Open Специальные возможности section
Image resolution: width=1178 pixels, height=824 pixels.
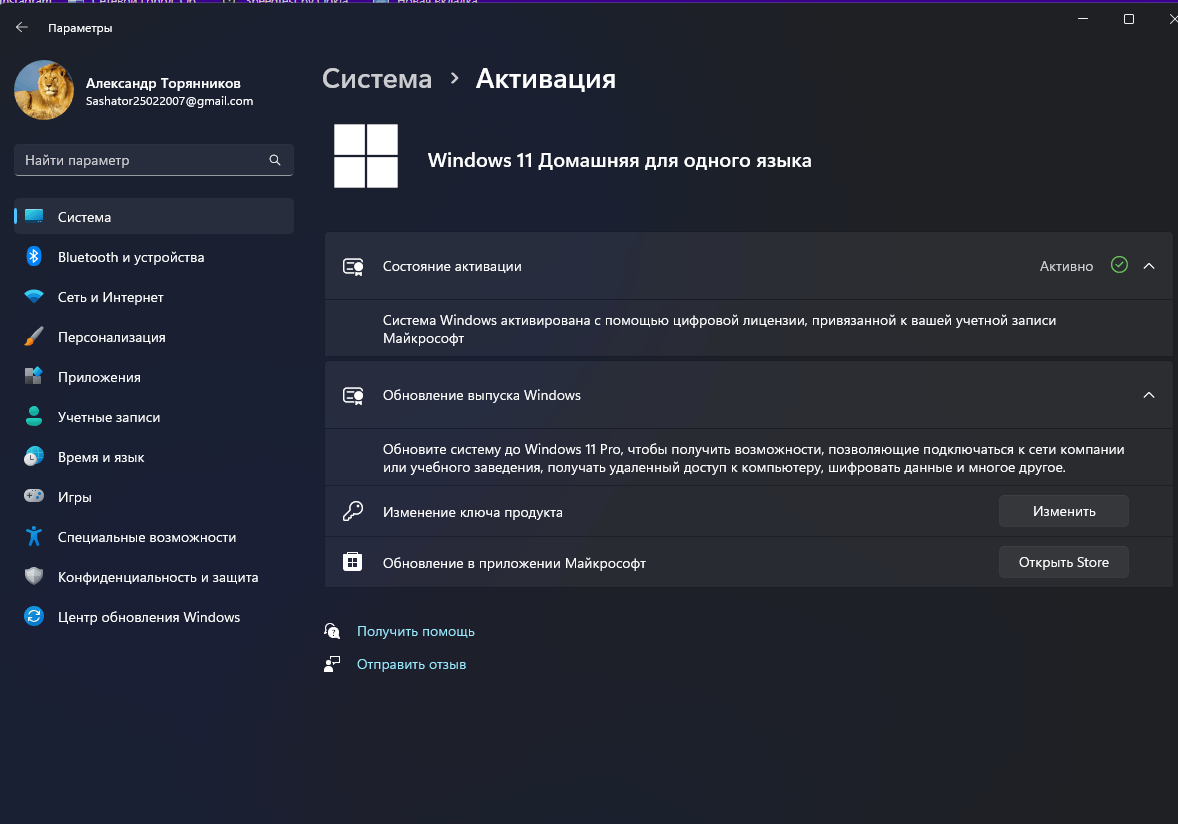coord(153,536)
